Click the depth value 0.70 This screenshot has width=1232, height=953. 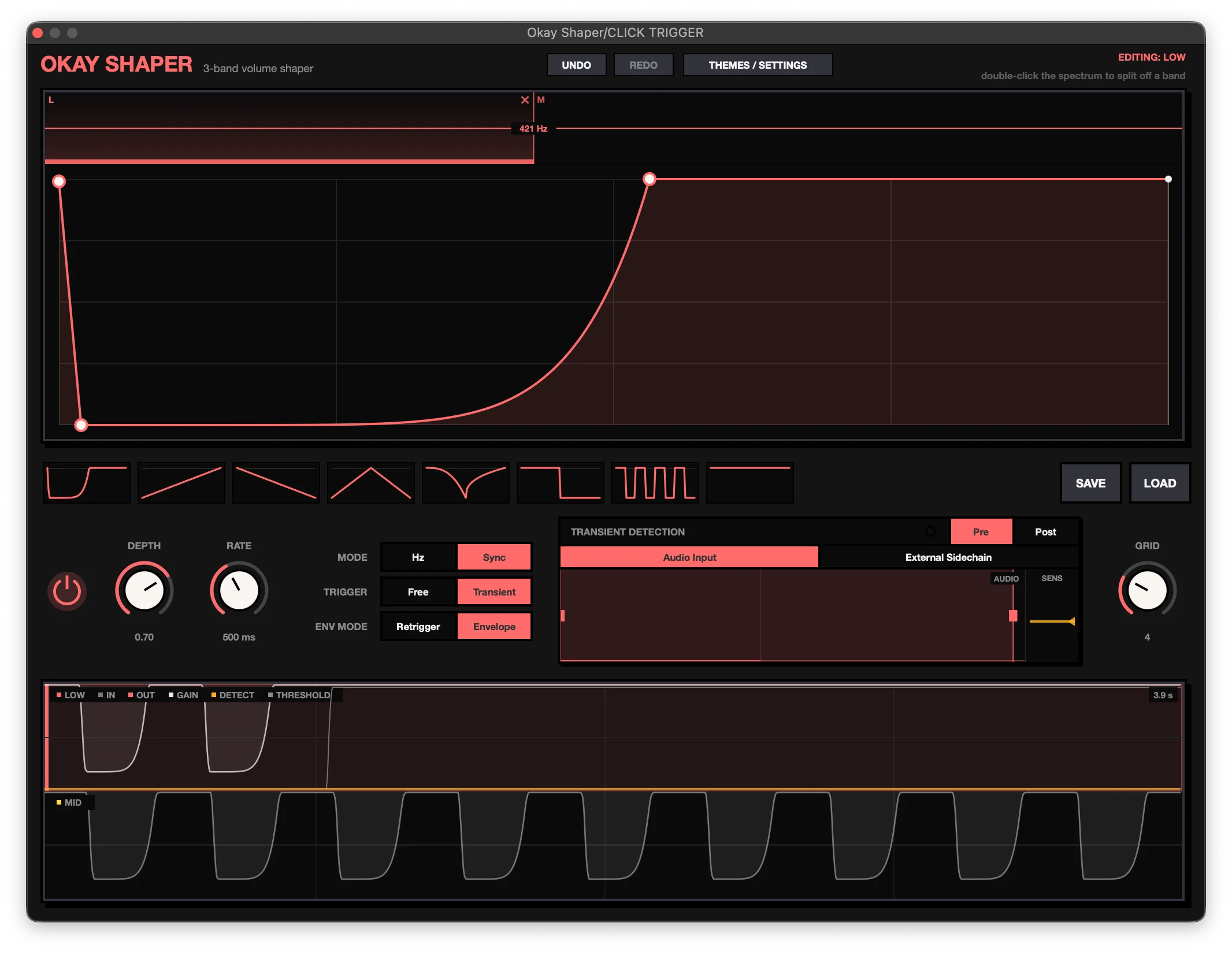(x=144, y=637)
